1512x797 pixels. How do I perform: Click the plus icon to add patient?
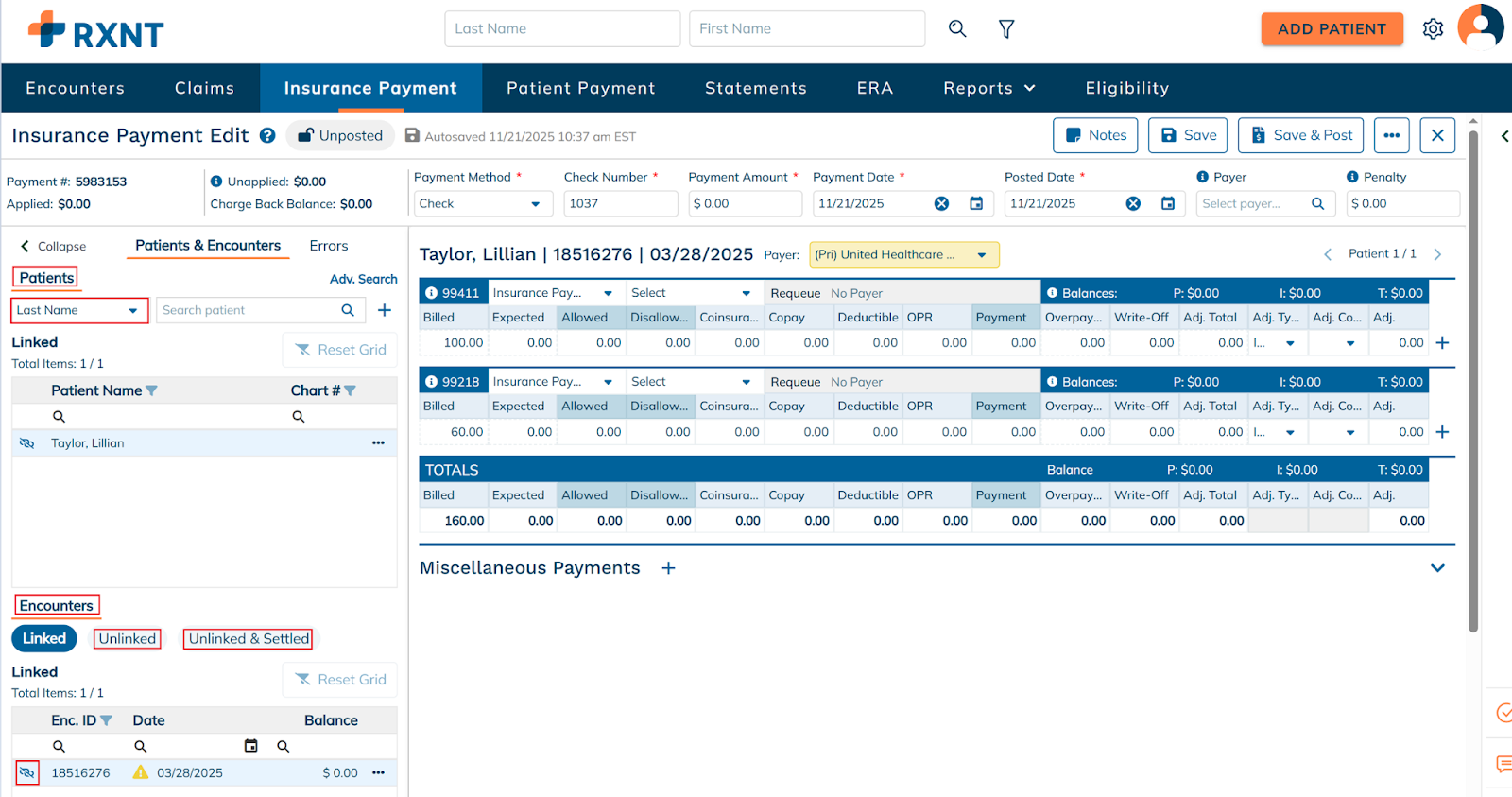point(385,310)
